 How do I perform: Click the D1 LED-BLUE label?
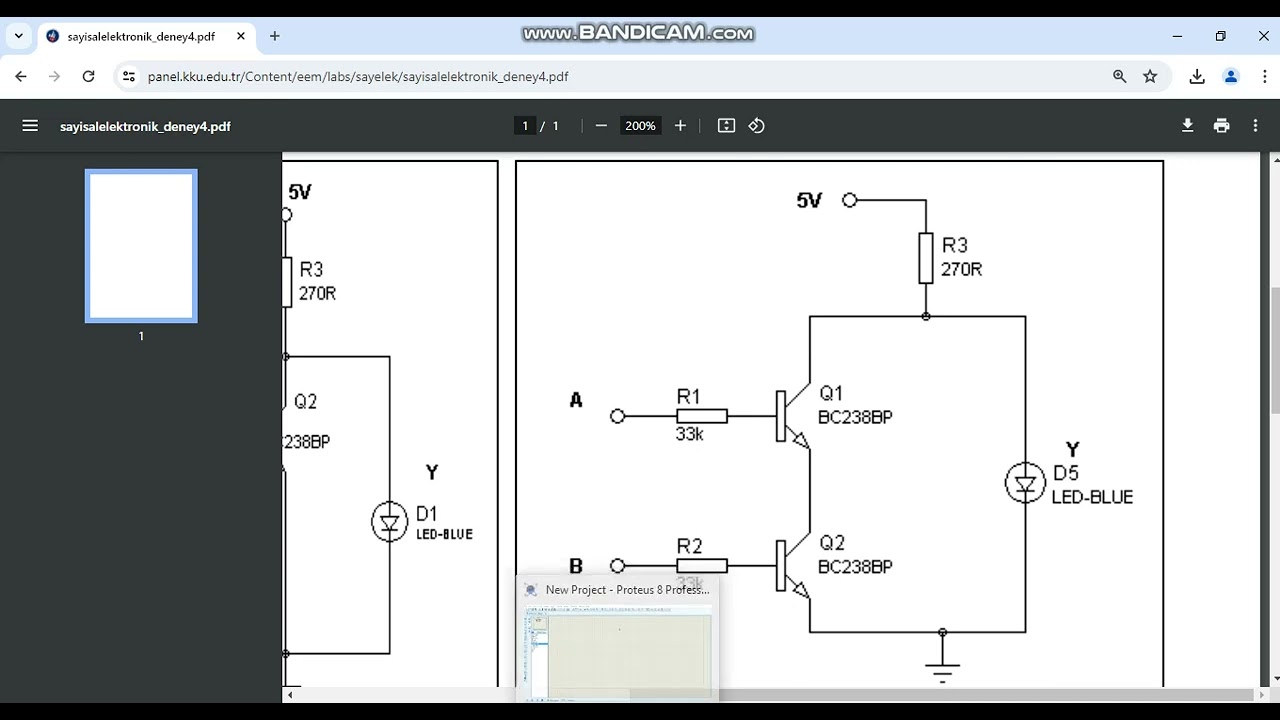[x=444, y=522]
